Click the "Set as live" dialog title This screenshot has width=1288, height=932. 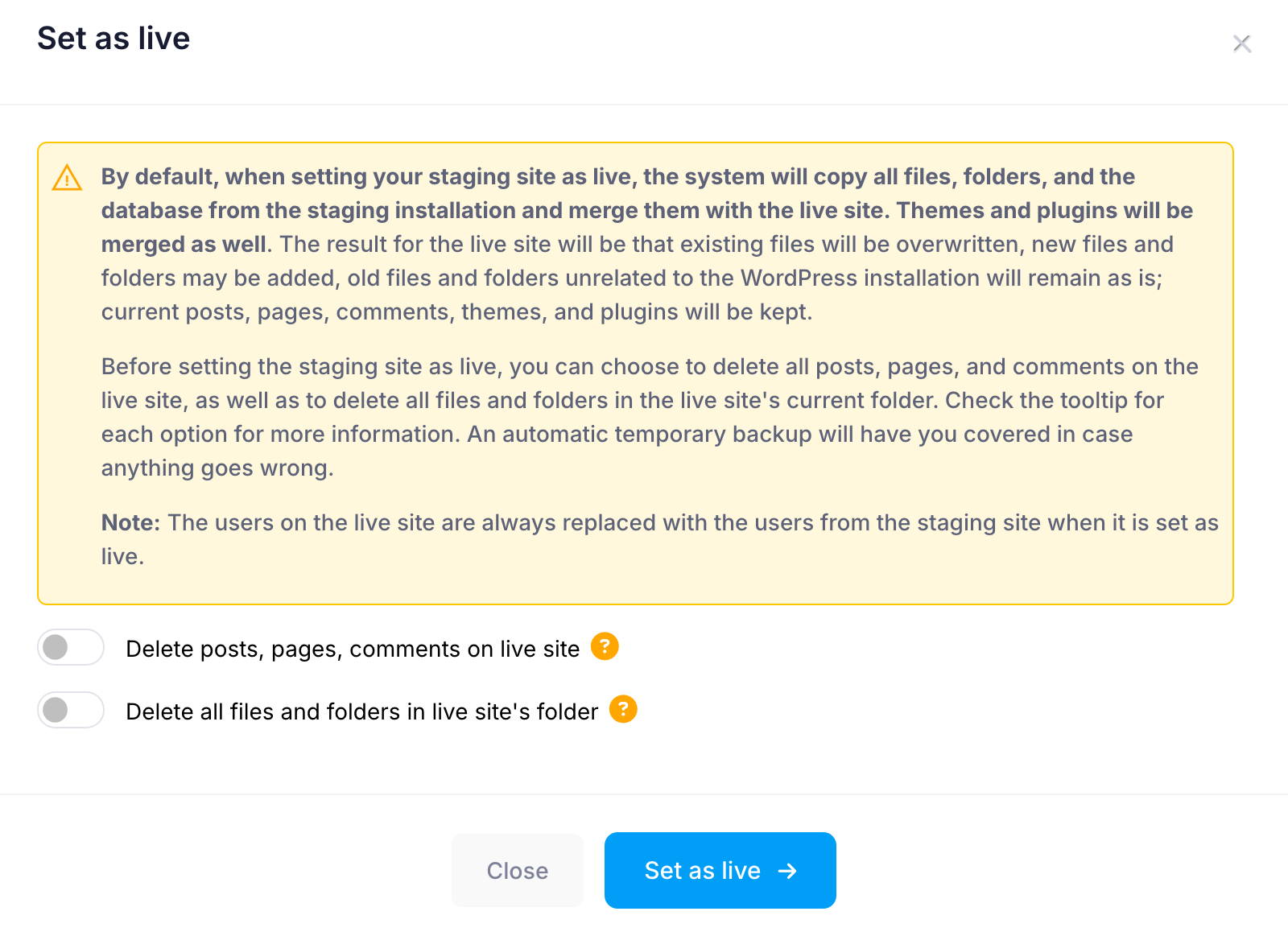pos(114,39)
